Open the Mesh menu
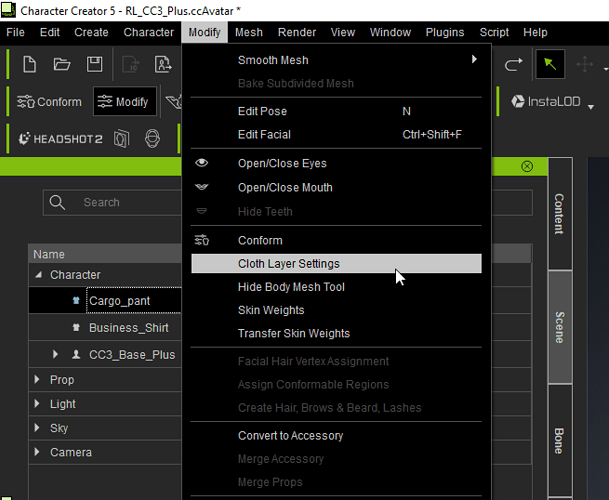This screenshot has width=609, height=500. coord(249,32)
